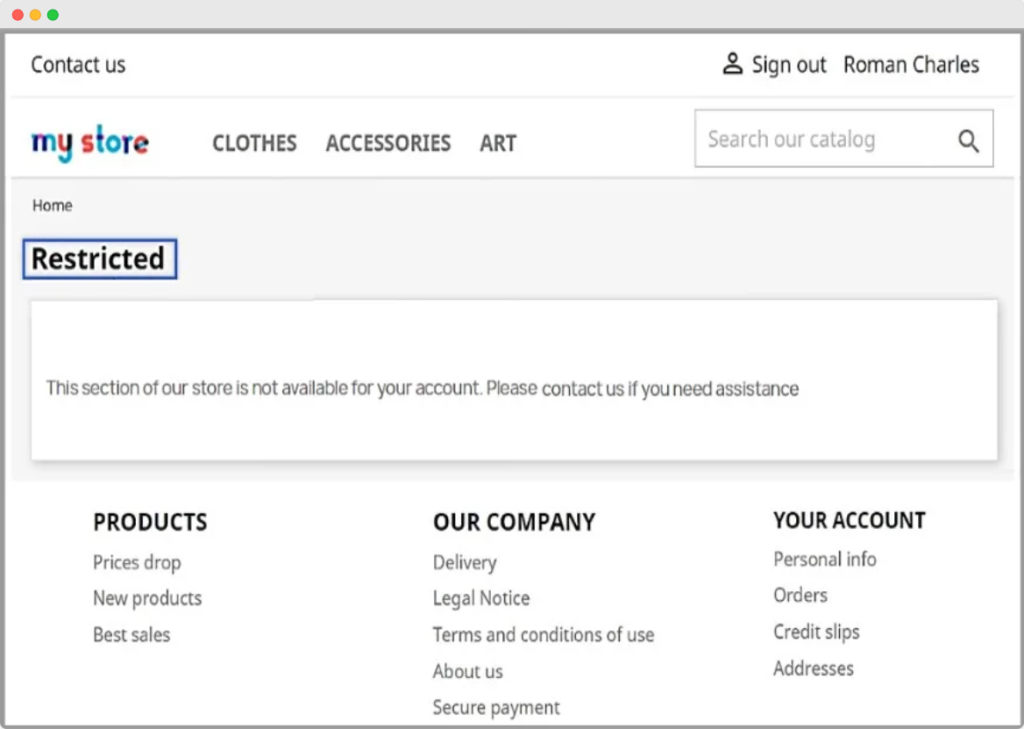
Task: Click the user account person icon
Action: [x=732, y=64]
